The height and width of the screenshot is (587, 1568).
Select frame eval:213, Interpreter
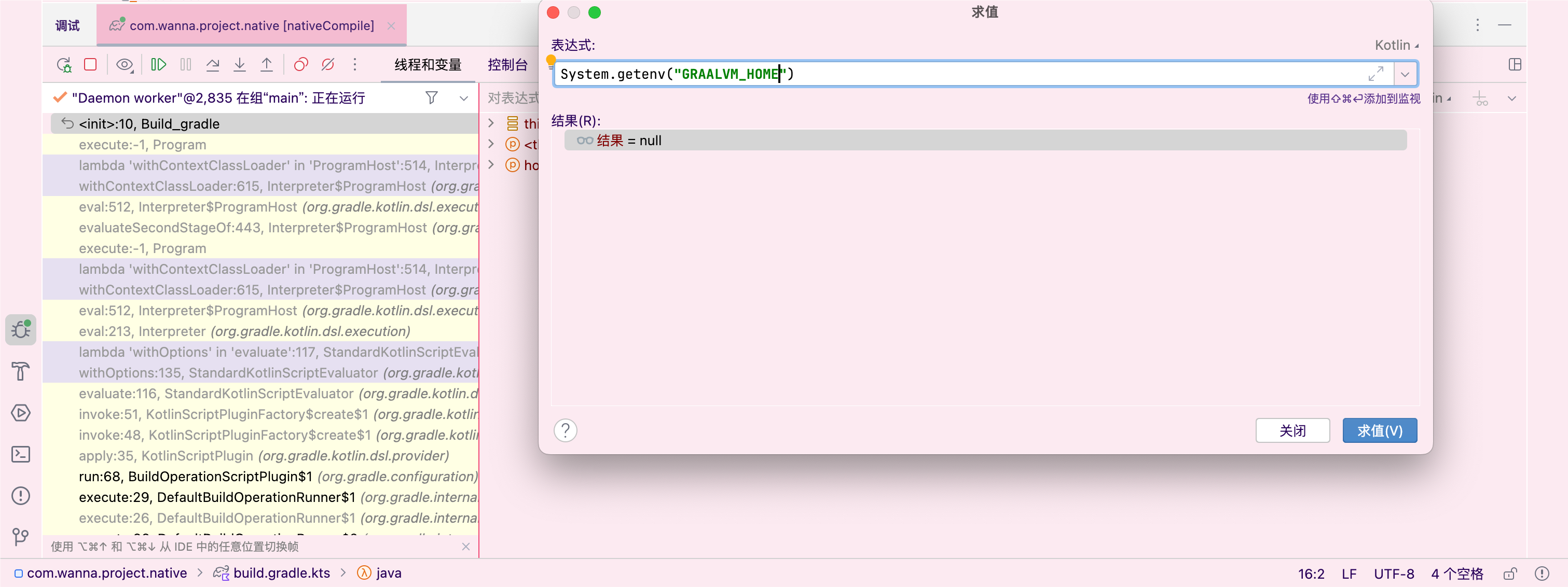pos(260,331)
